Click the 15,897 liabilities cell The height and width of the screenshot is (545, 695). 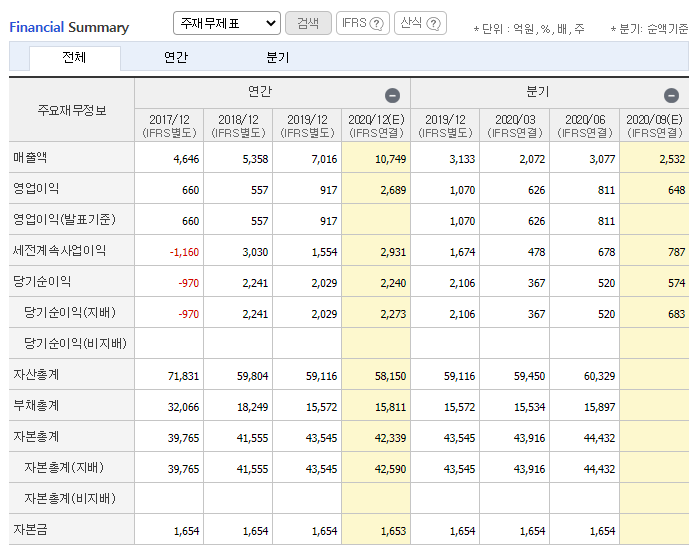(x=585, y=407)
